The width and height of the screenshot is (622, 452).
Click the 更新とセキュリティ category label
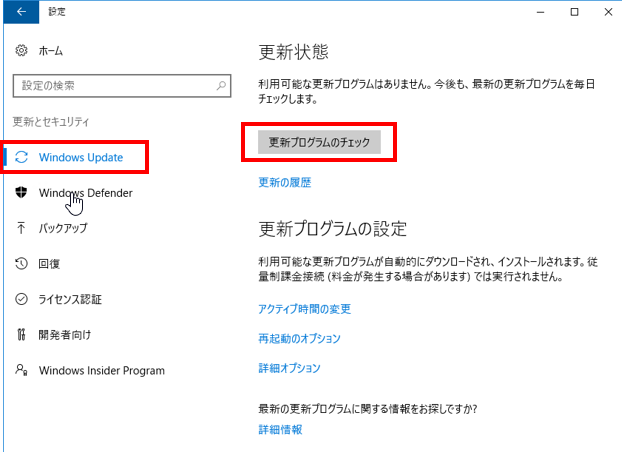[51, 121]
